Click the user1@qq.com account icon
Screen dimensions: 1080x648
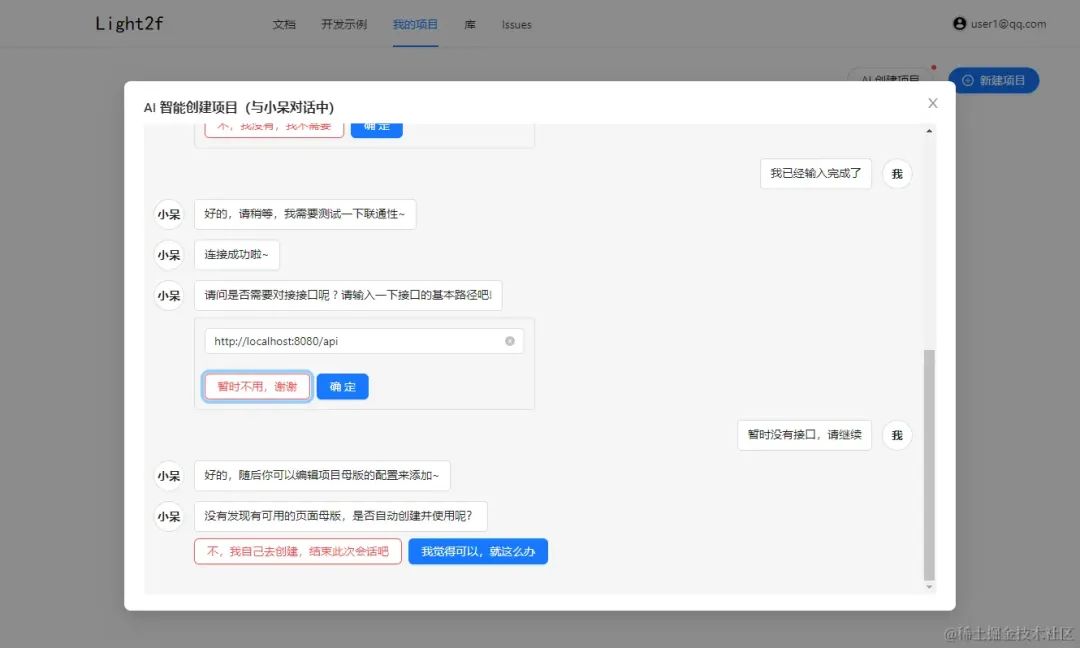958,23
